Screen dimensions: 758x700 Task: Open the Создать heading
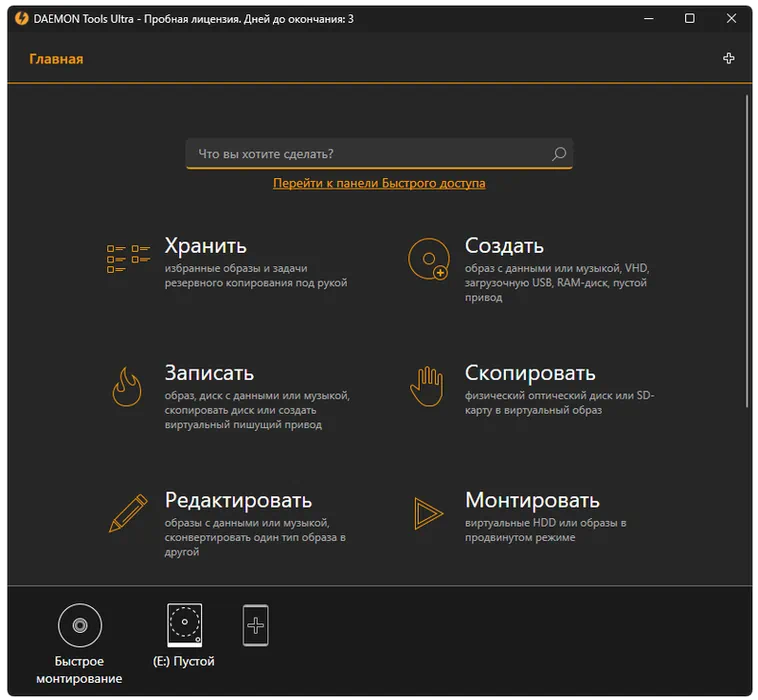pos(504,246)
